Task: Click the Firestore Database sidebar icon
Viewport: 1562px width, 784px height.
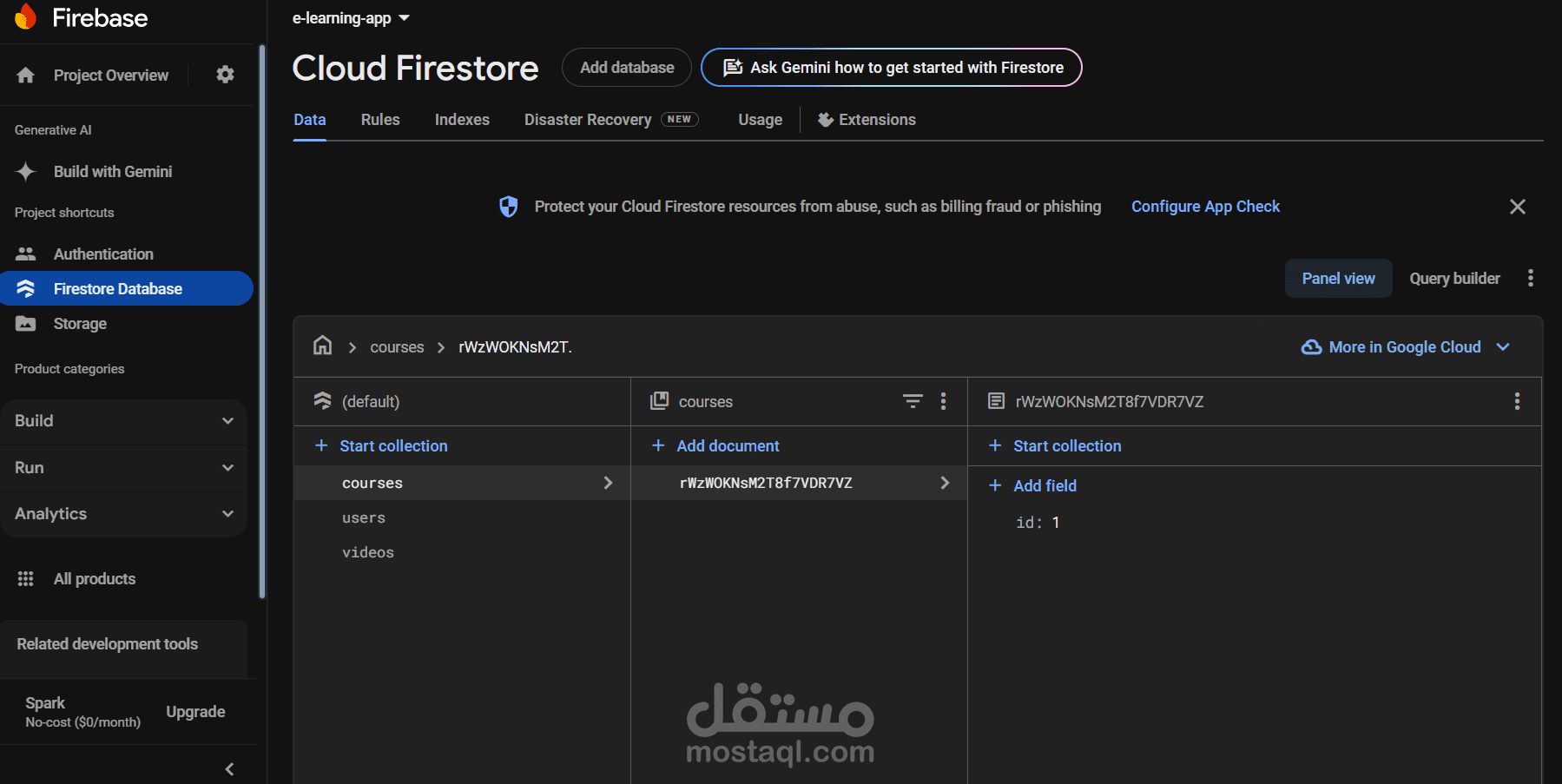Action: point(26,288)
